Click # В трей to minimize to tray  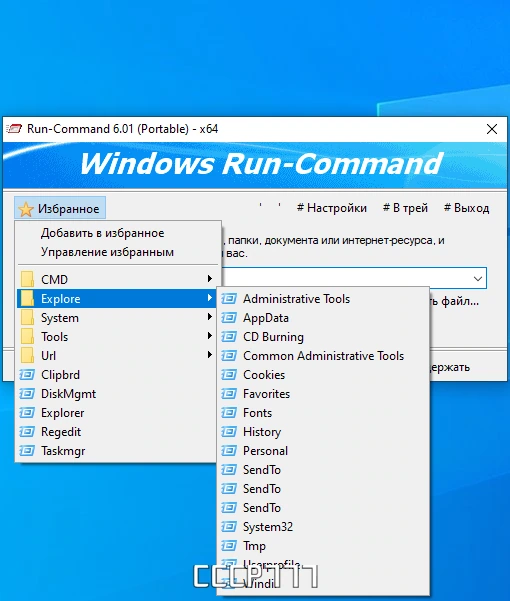point(405,208)
